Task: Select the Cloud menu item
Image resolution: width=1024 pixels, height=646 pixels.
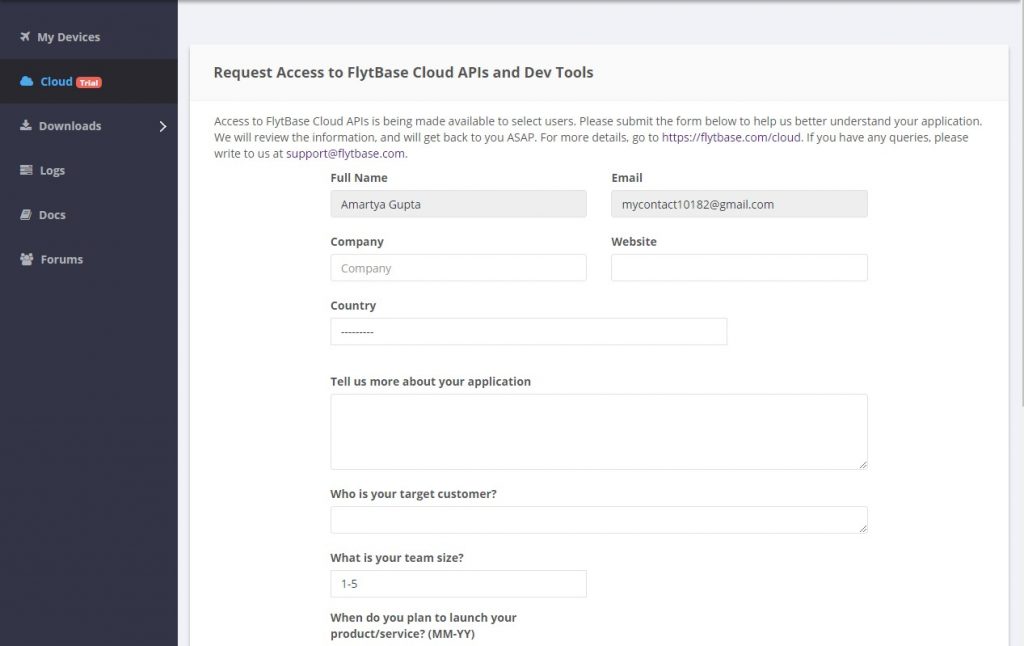Action: (x=89, y=81)
